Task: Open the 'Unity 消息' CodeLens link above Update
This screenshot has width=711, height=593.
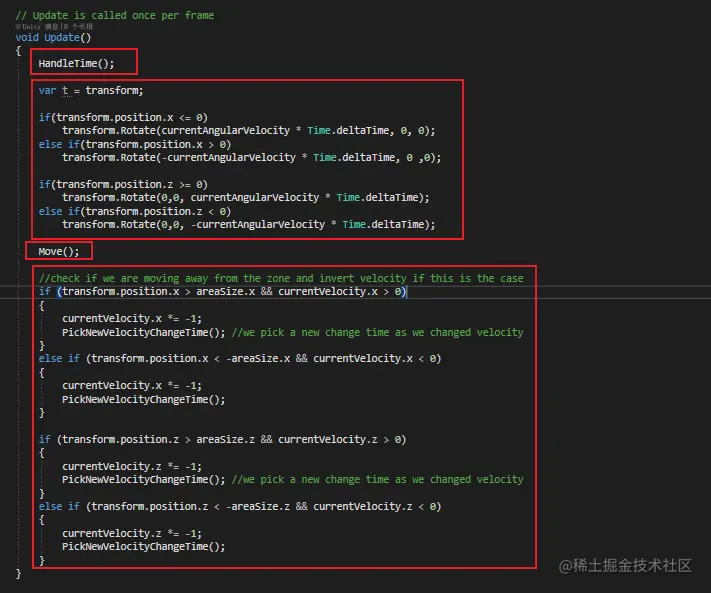Action: [x=40, y=27]
